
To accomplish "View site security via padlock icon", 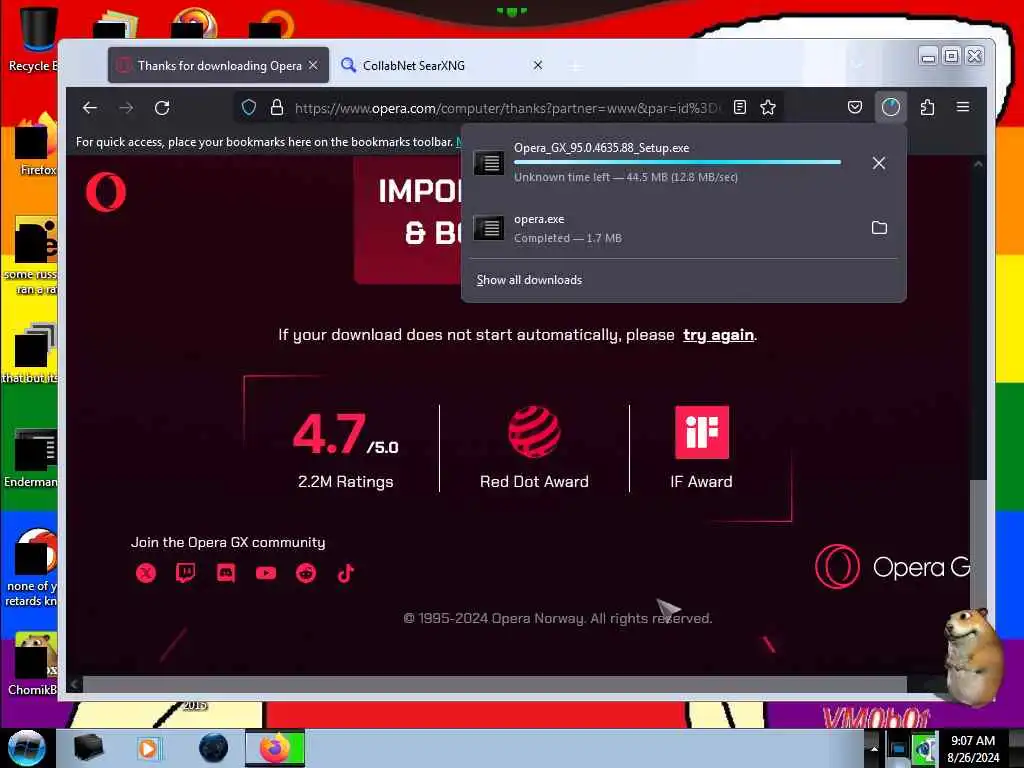I will pyautogui.click(x=277, y=107).
